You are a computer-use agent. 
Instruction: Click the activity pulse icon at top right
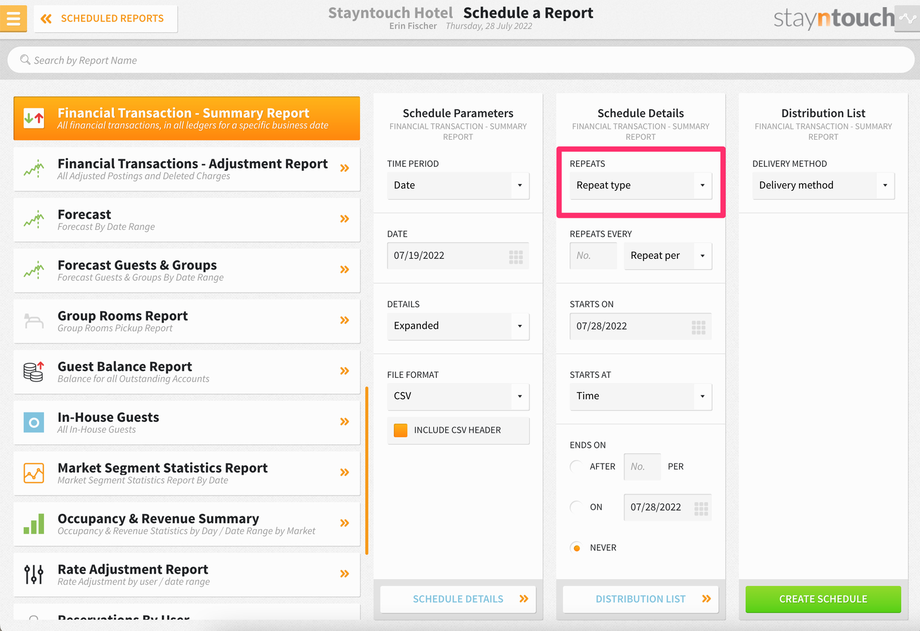coord(908,19)
